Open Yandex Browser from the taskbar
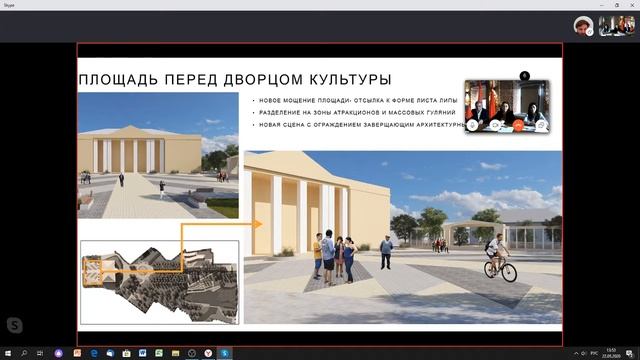The height and width of the screenshot is (360, 640). pos(208,353)
